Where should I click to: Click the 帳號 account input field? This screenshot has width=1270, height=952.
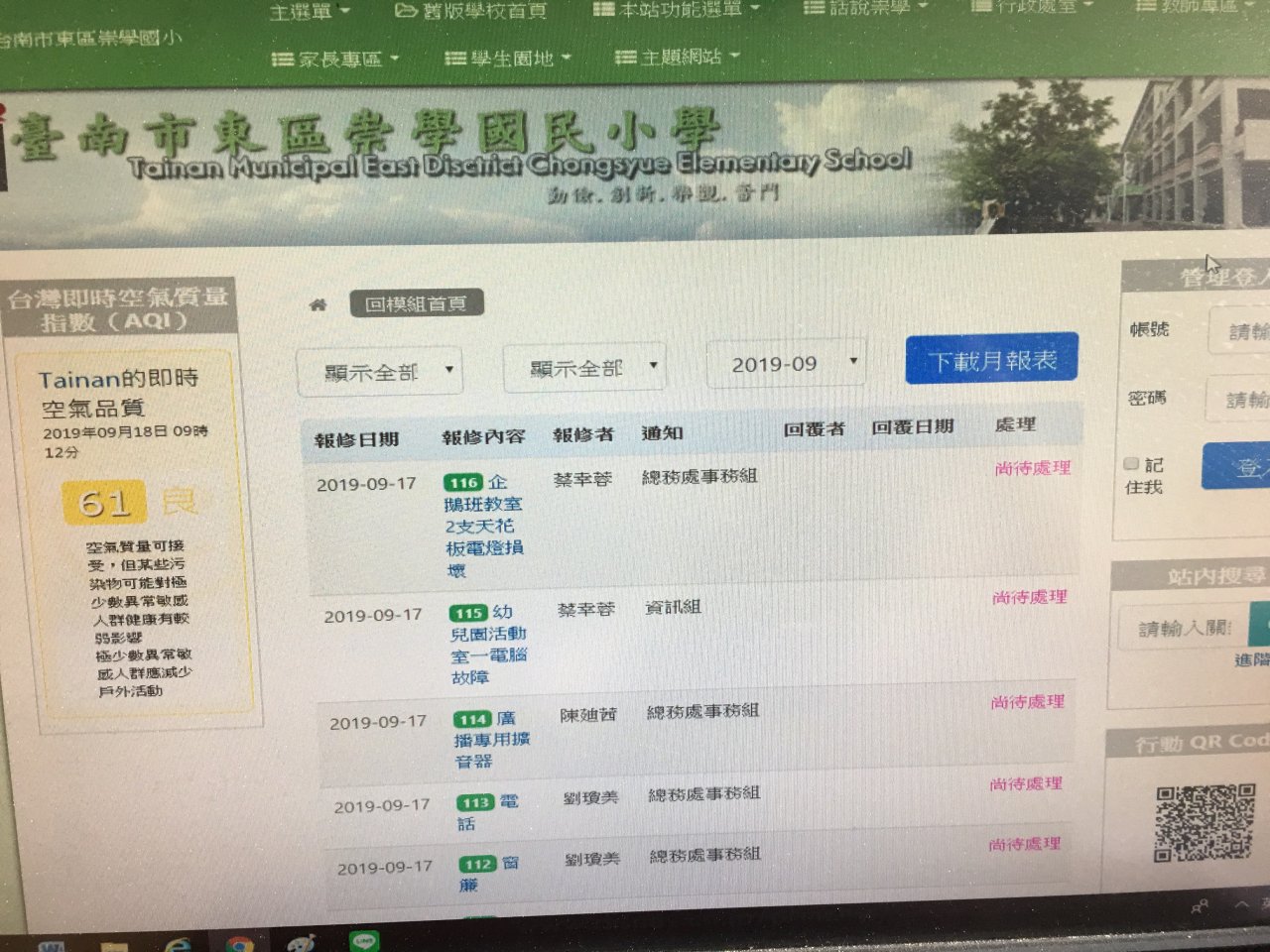tap(1239, 331)
